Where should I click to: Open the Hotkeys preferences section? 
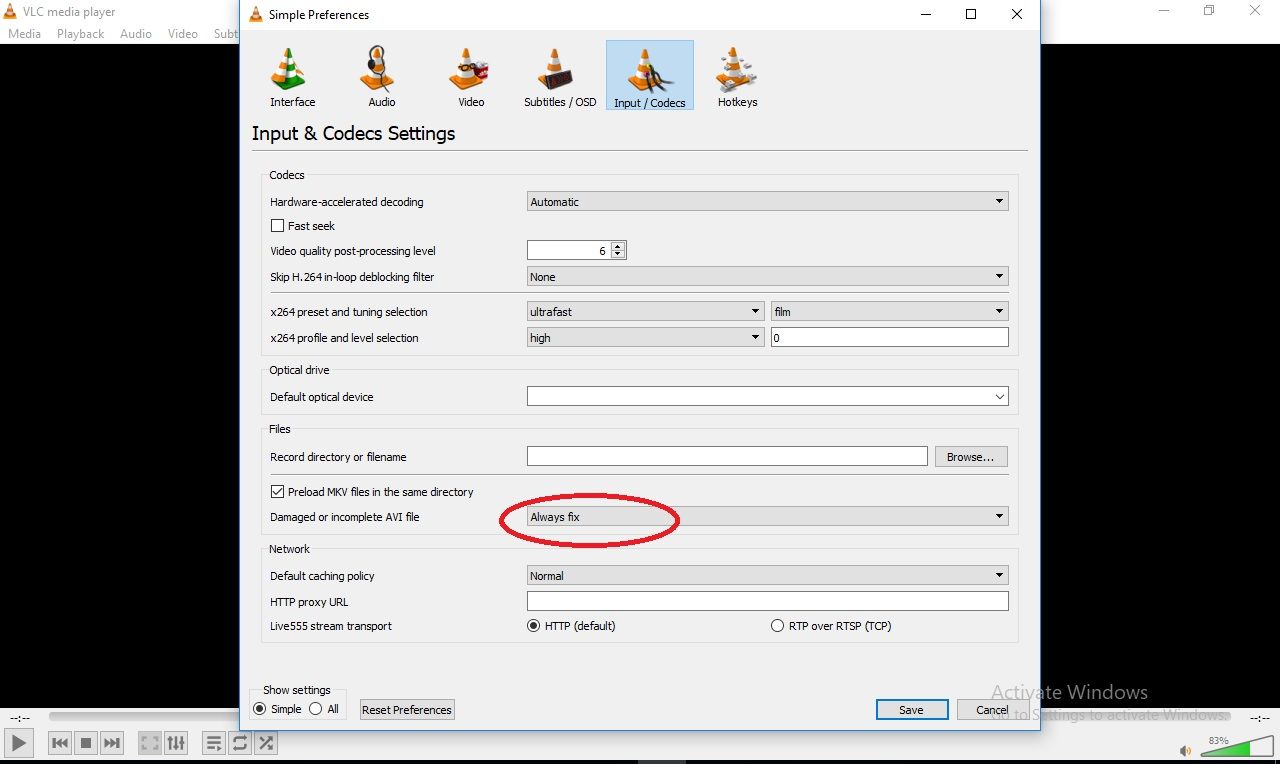pos(737,76)
